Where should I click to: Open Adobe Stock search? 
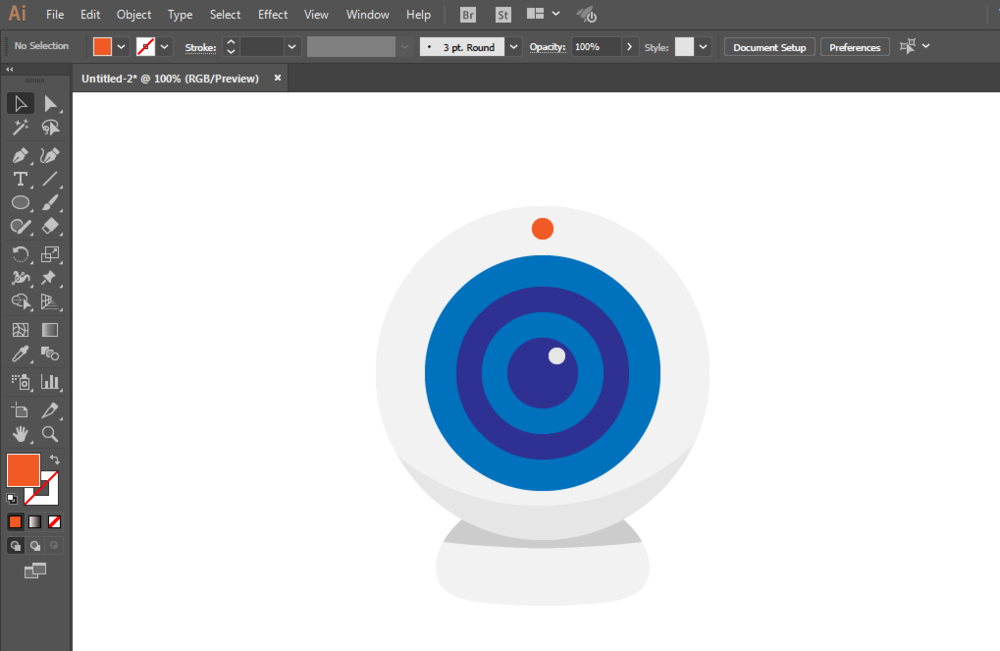503,15
